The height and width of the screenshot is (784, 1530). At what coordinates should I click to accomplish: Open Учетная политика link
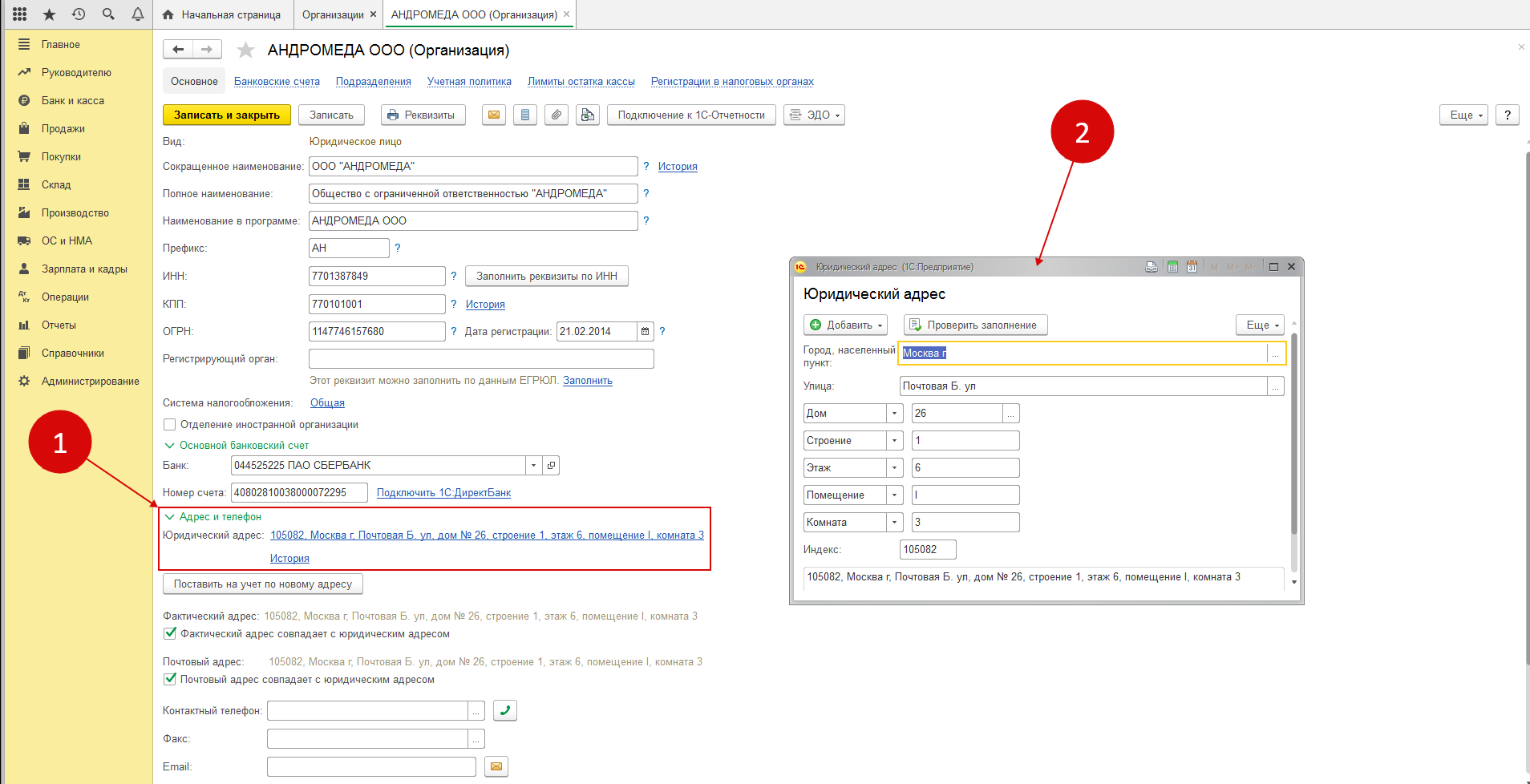(x=469, y=82)
